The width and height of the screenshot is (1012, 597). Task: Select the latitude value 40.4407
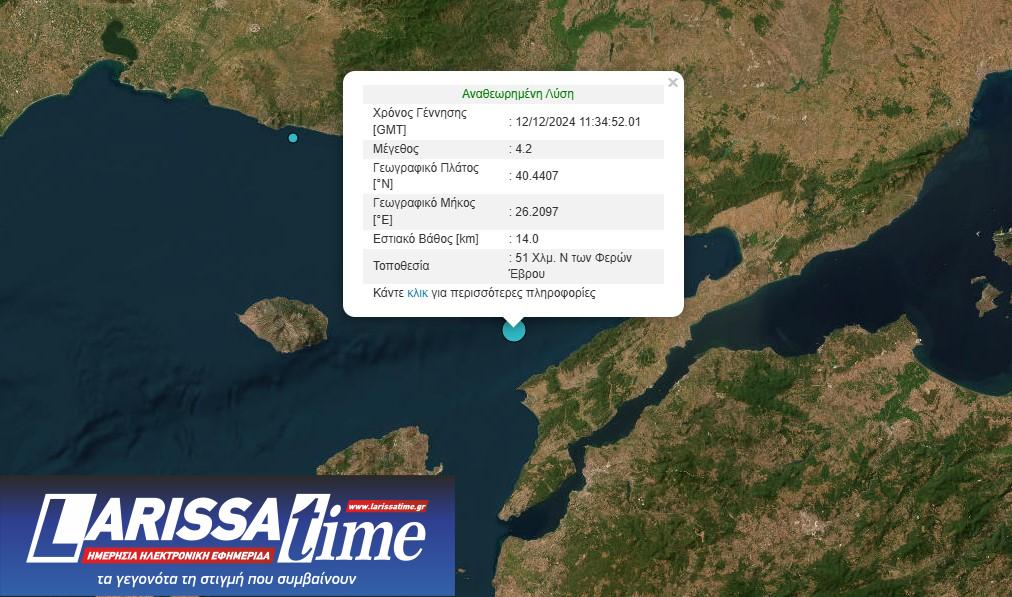pos(536,176)
